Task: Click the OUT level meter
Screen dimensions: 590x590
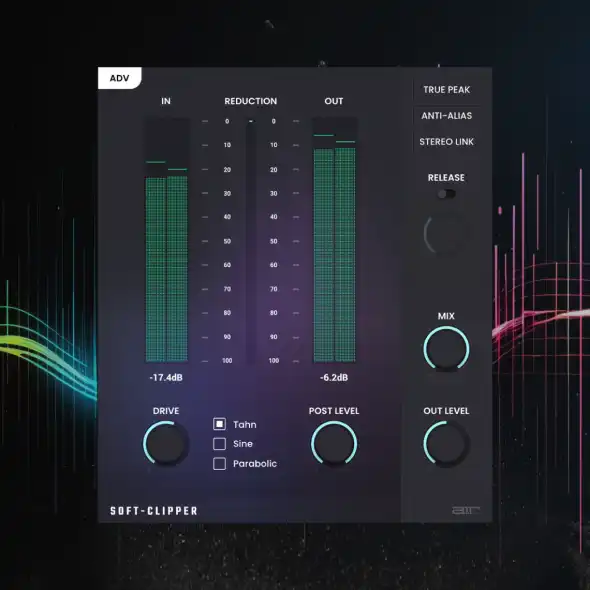Action: pos(335,240)
